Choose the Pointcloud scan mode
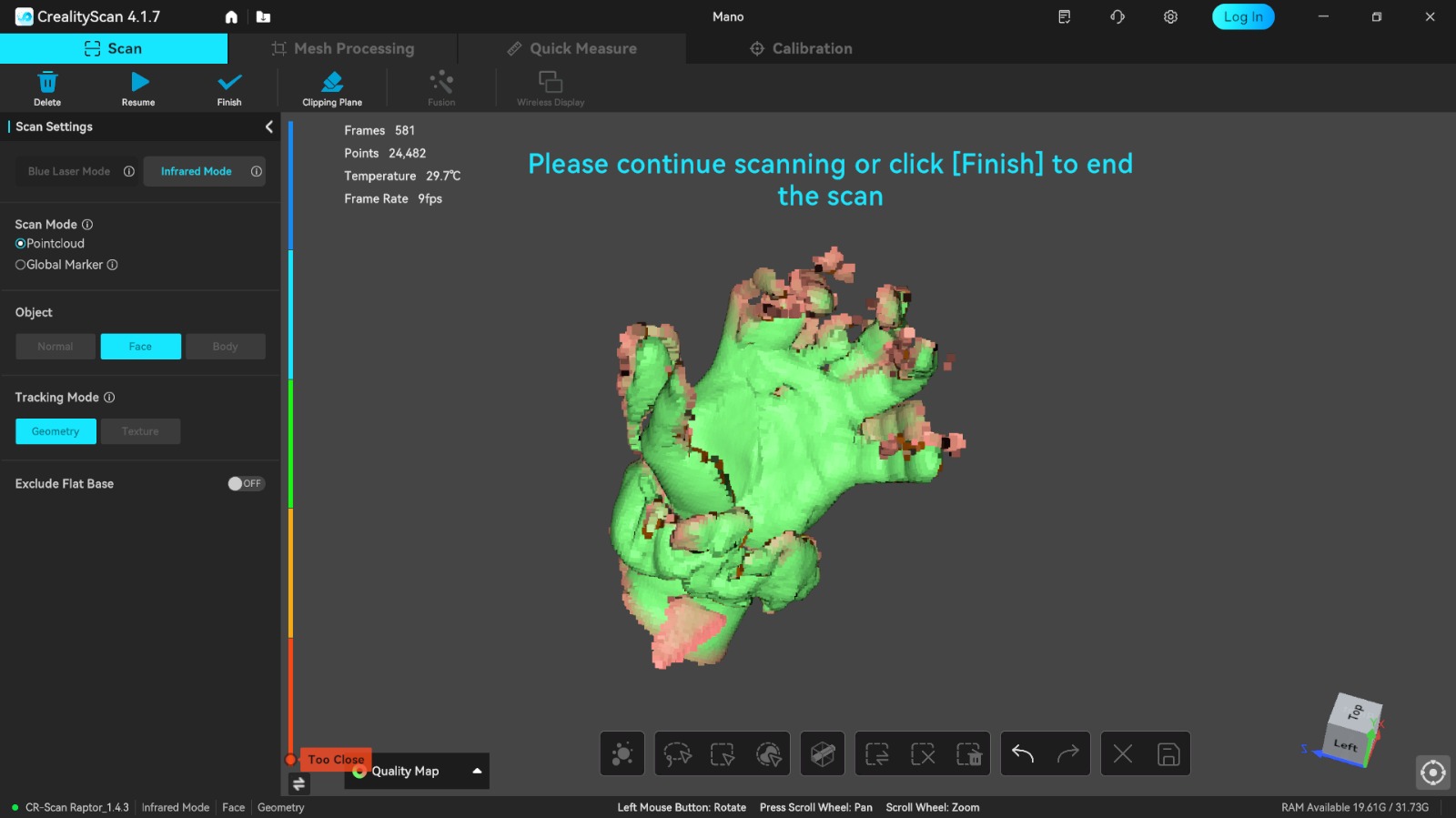This screenshot has width=1456, height=818. pos(50,244)
